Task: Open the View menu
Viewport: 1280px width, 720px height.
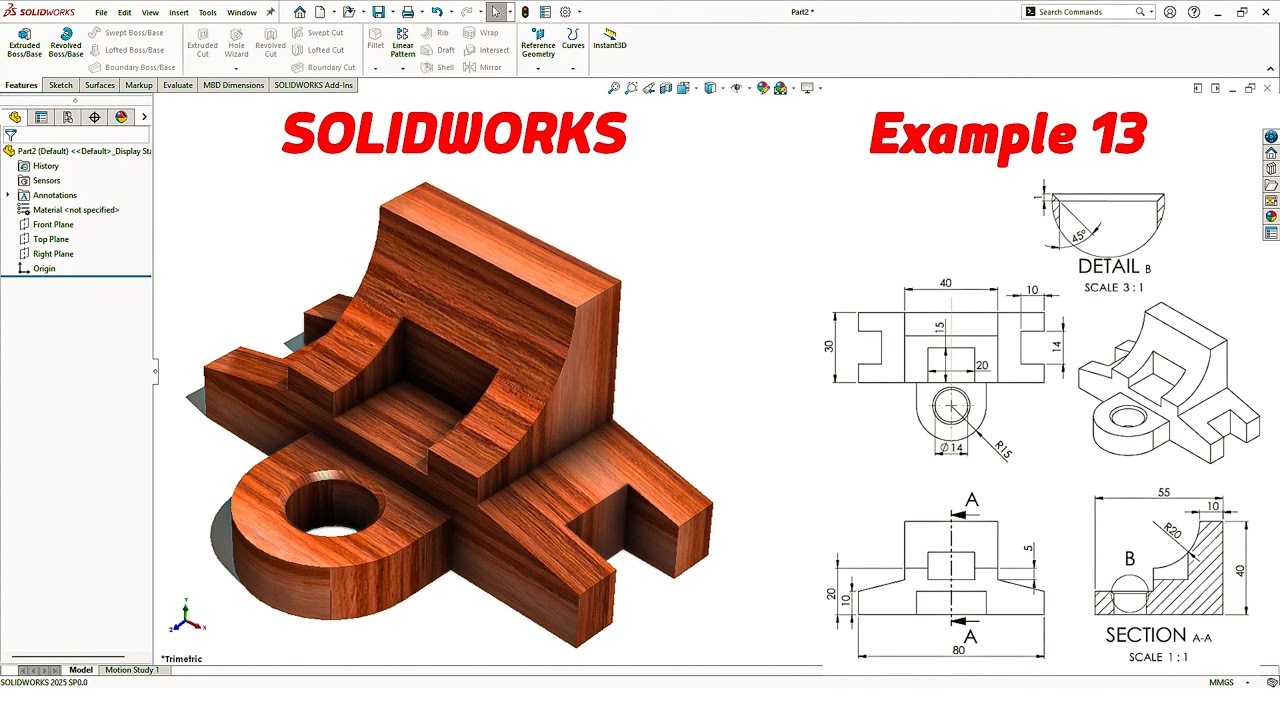Action: pos(150,13)
